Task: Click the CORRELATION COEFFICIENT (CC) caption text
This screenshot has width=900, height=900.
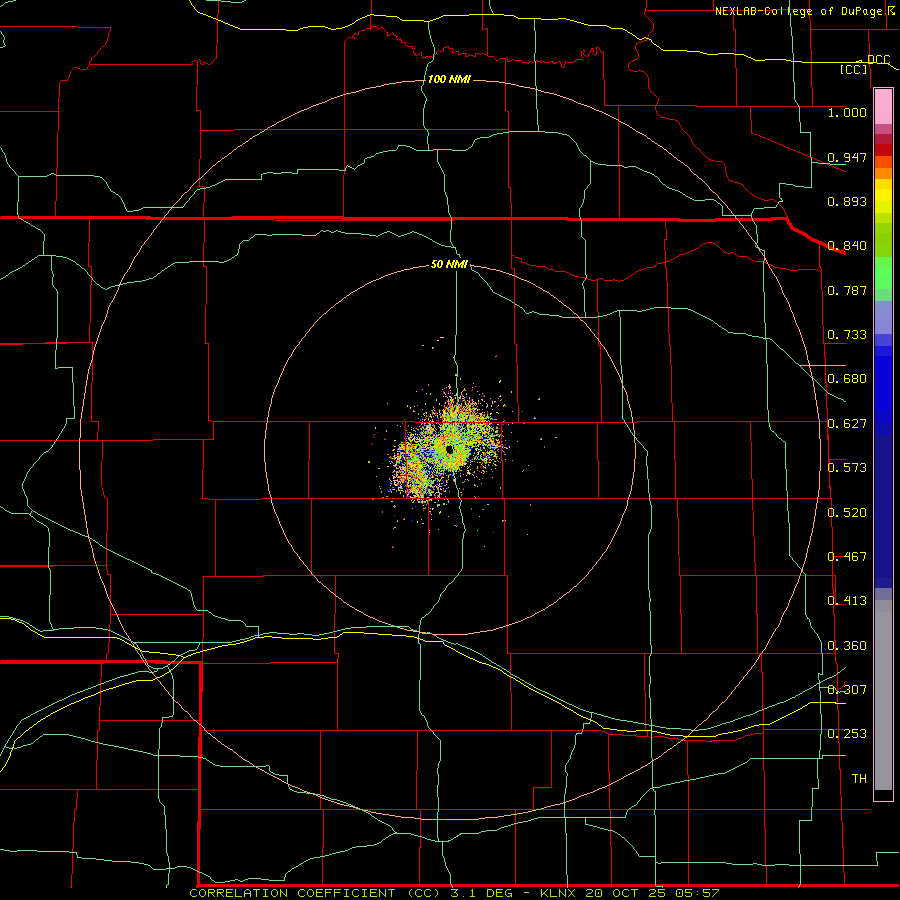Action: (x=316, y=893)
